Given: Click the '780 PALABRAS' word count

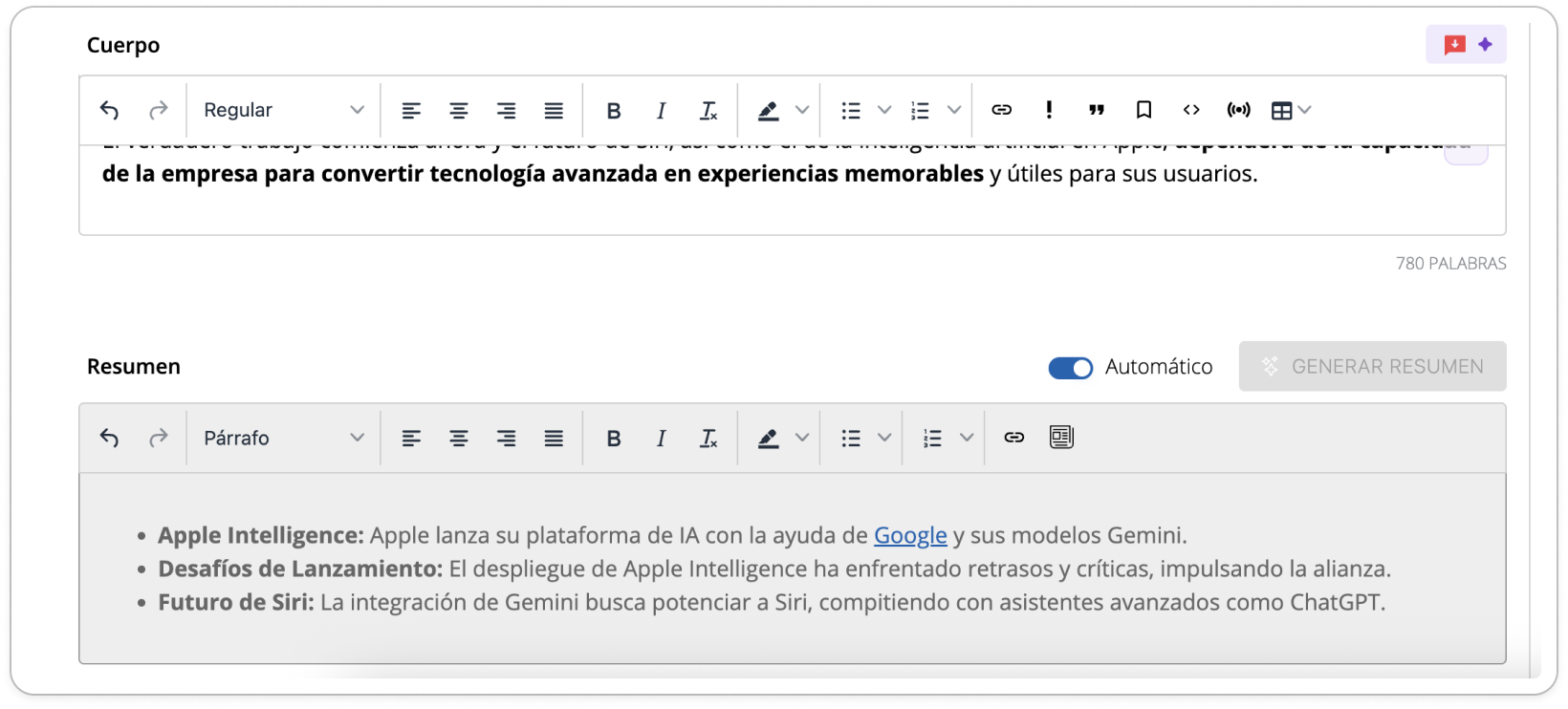Looking at the screenshot, I should point(1450,264).
